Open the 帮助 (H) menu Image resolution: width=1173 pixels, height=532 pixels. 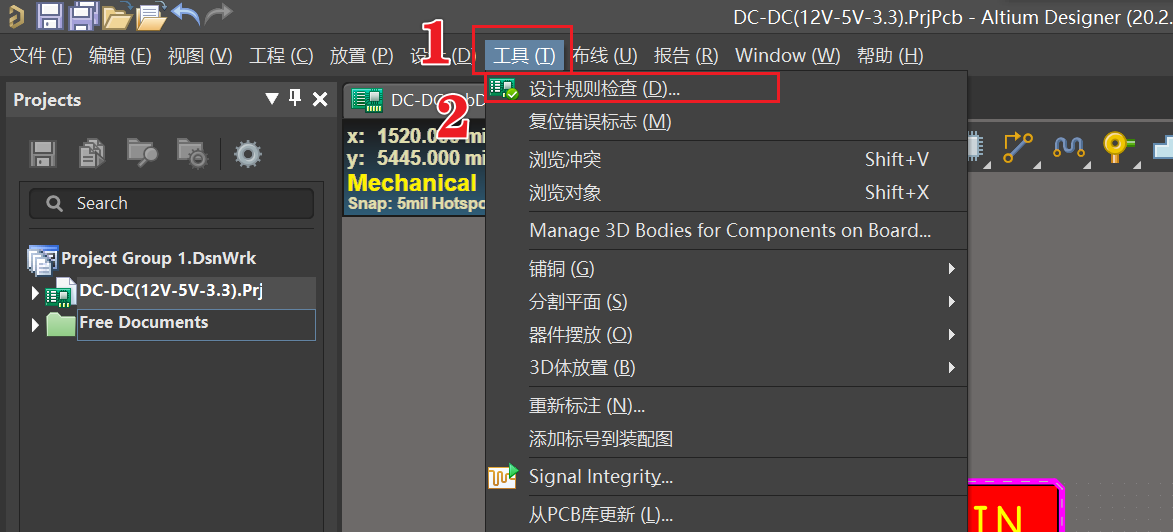pyautogui.click(x=890, y=55)
